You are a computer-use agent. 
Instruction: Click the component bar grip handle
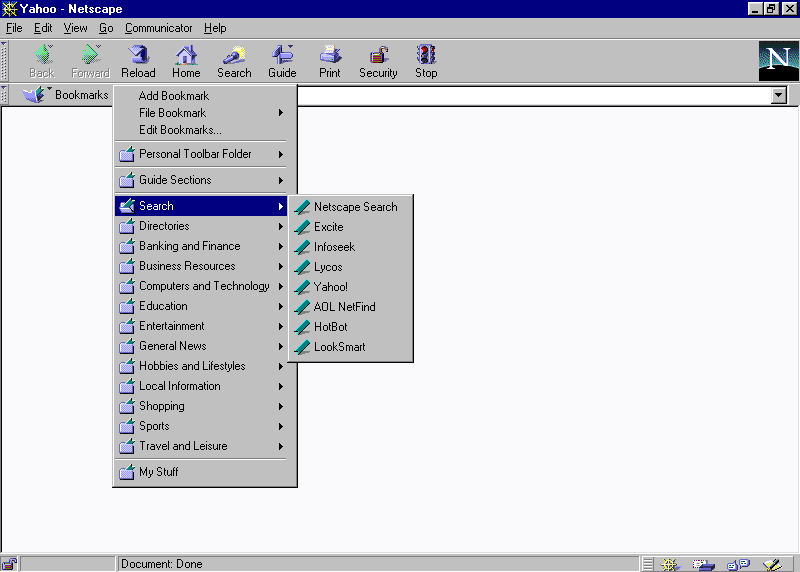pyautogui.click(x=647, y=564)
